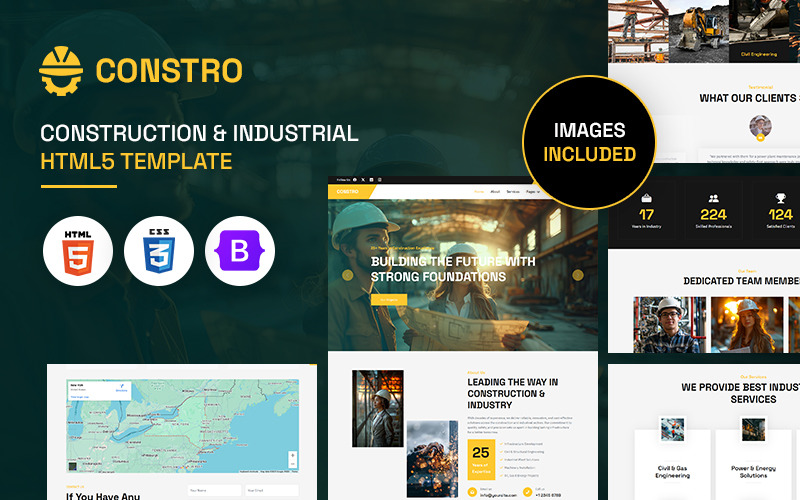Click the Images Included circular badge
The height and width of the screenshot is (500, 800).
(589, 142)
